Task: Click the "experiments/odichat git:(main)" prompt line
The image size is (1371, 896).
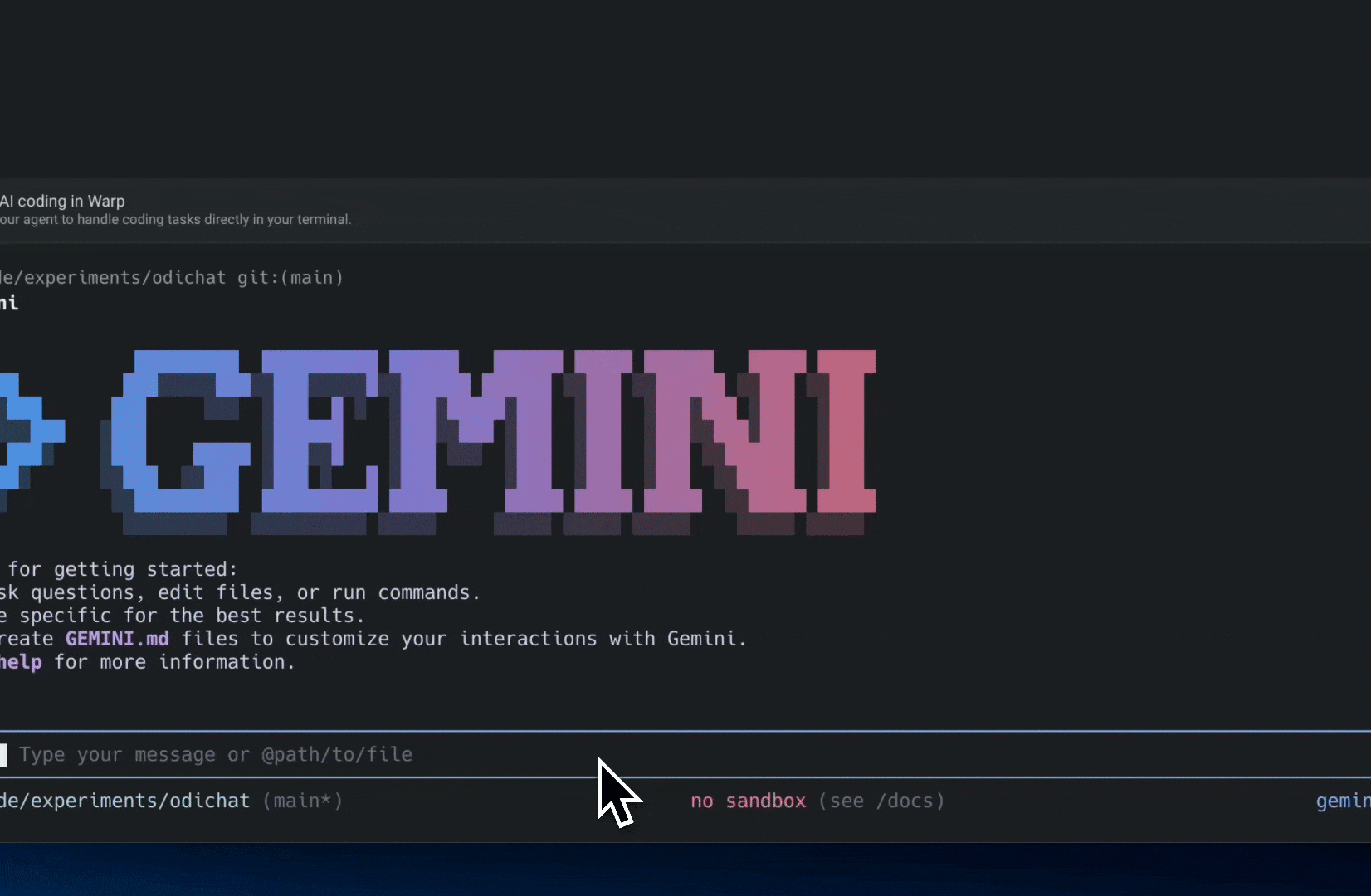Action: (172, 278)
